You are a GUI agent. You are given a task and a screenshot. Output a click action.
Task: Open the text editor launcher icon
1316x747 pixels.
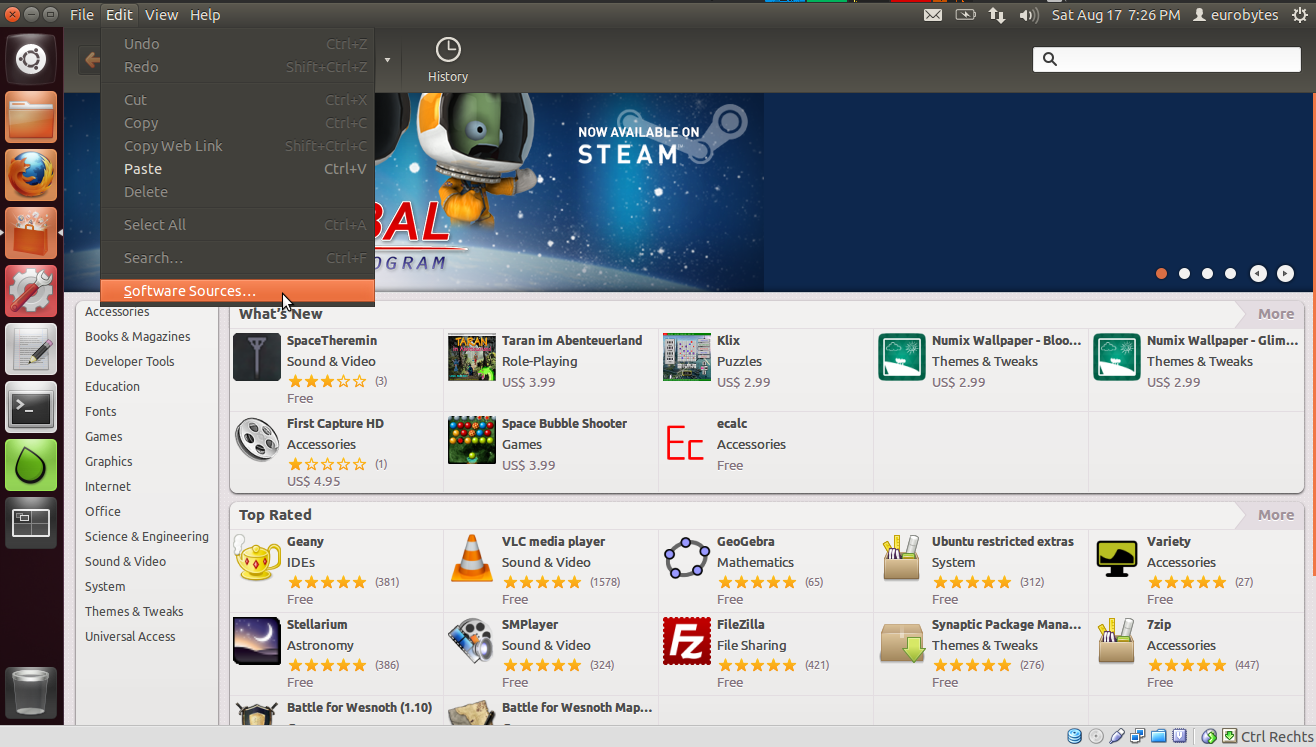tap(31, 349)
